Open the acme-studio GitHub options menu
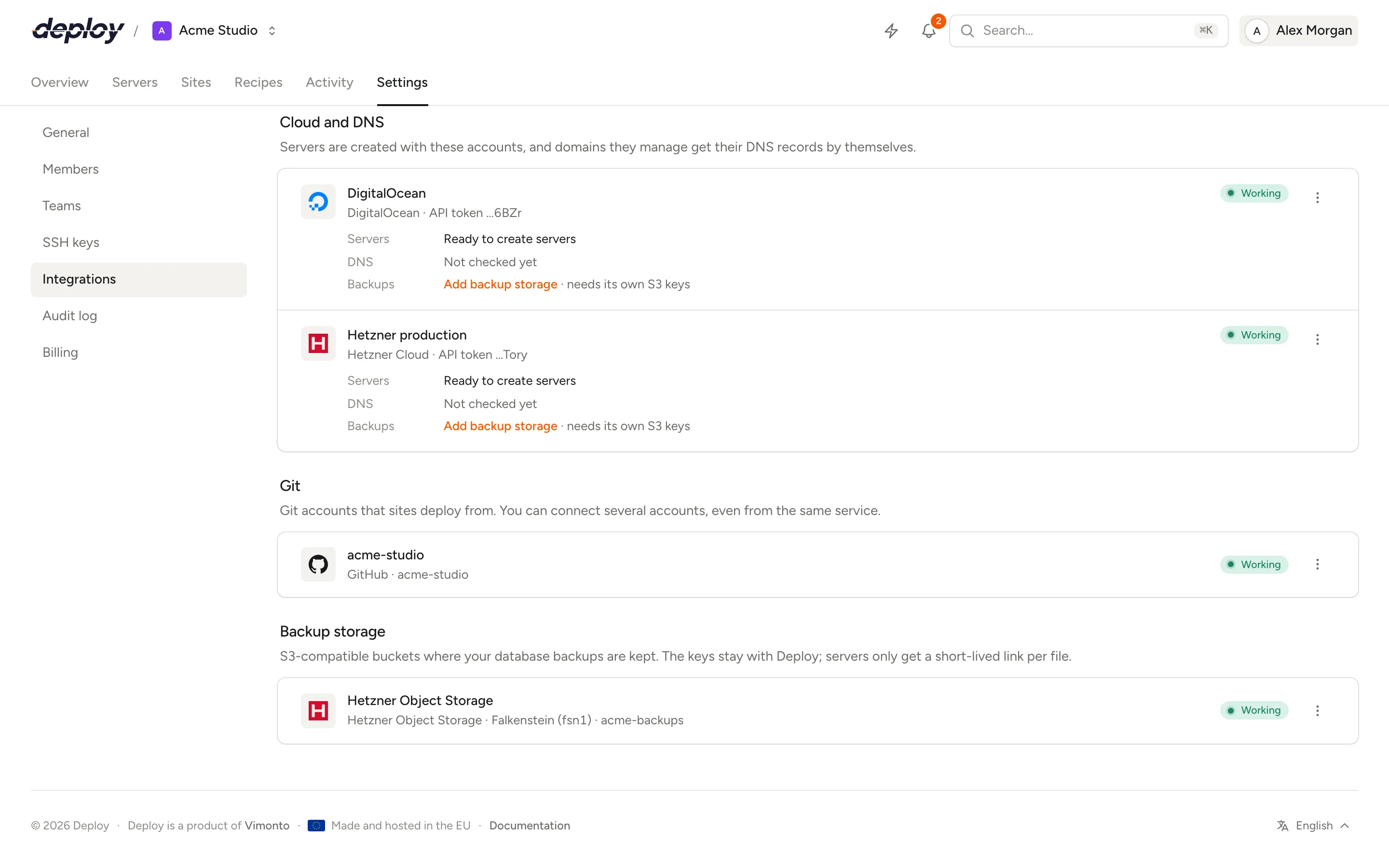 pyautogui.click(x=1317, y=564)
